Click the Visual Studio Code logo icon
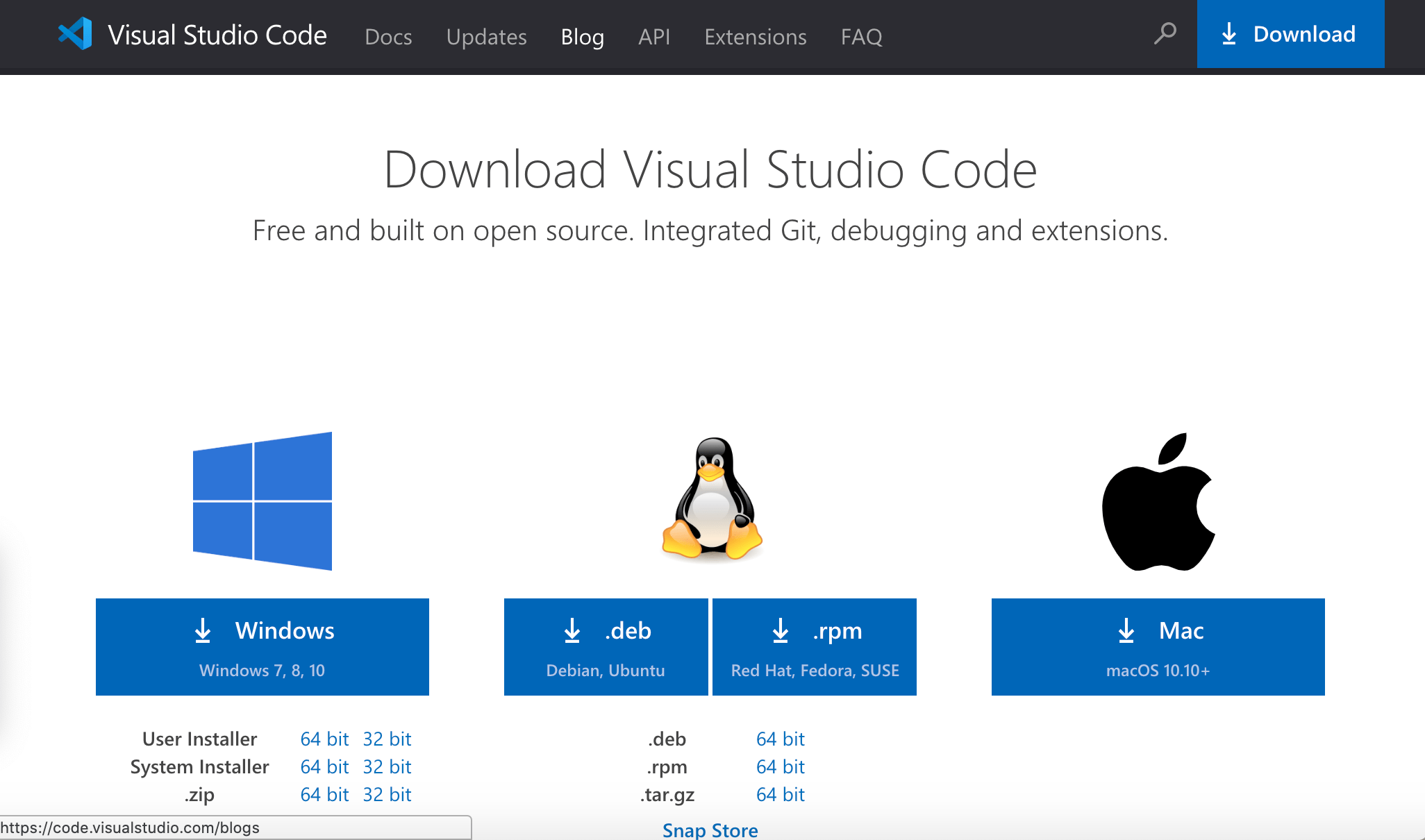Screen dimensions: 1425x840 75,33
